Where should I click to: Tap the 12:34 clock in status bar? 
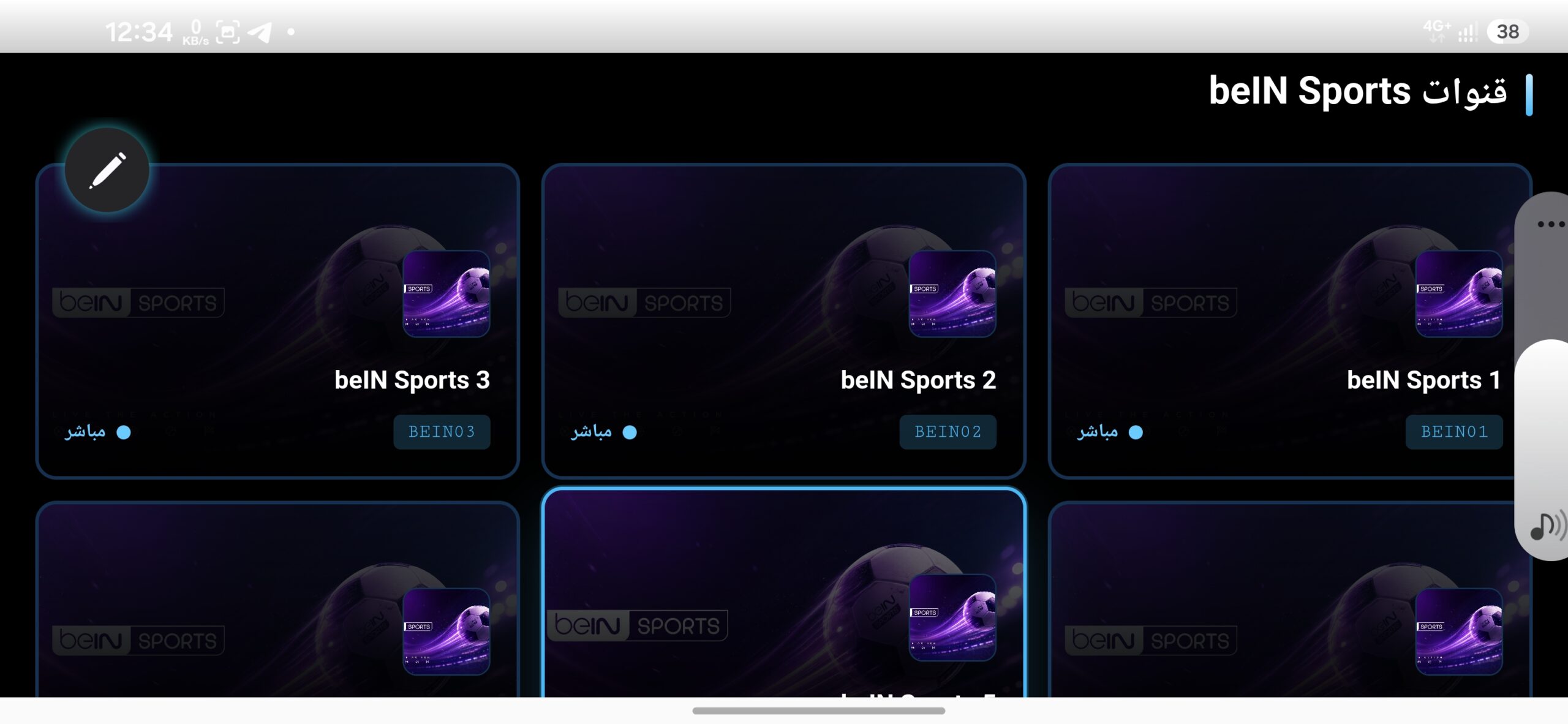[x=139, y=32]
